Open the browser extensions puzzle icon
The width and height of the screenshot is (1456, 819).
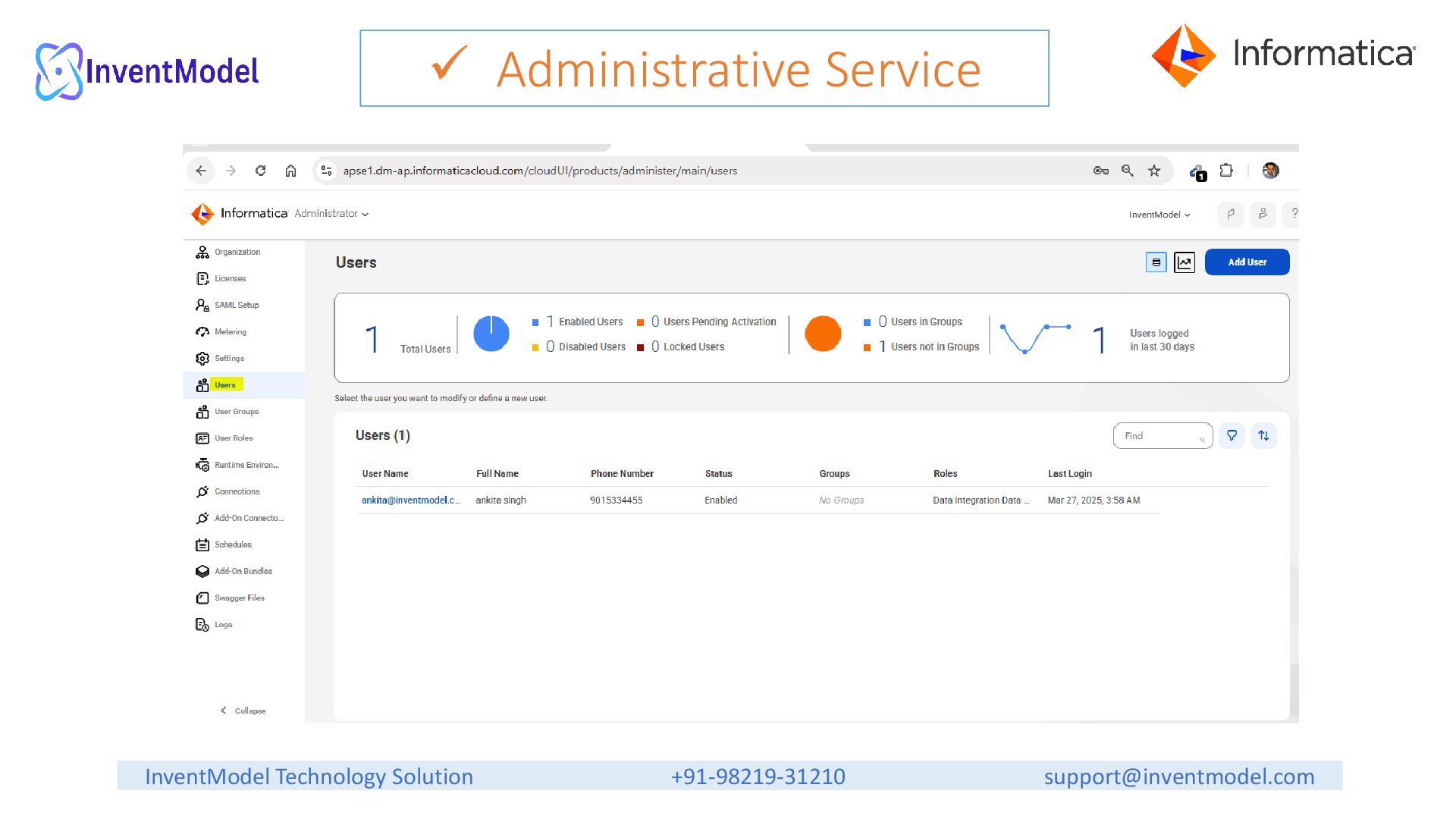pos(1226,171)
